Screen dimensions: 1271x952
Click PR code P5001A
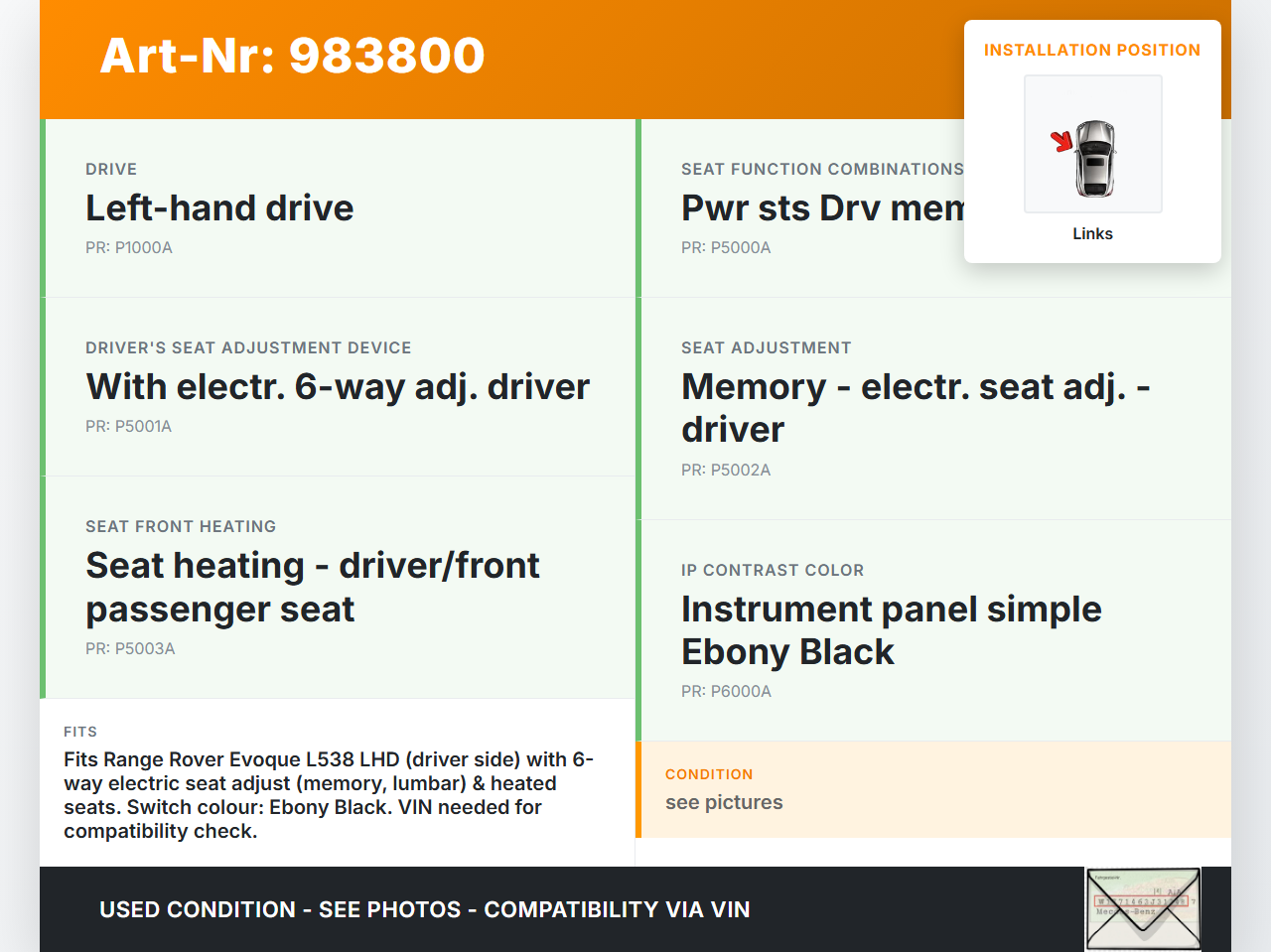129,427
